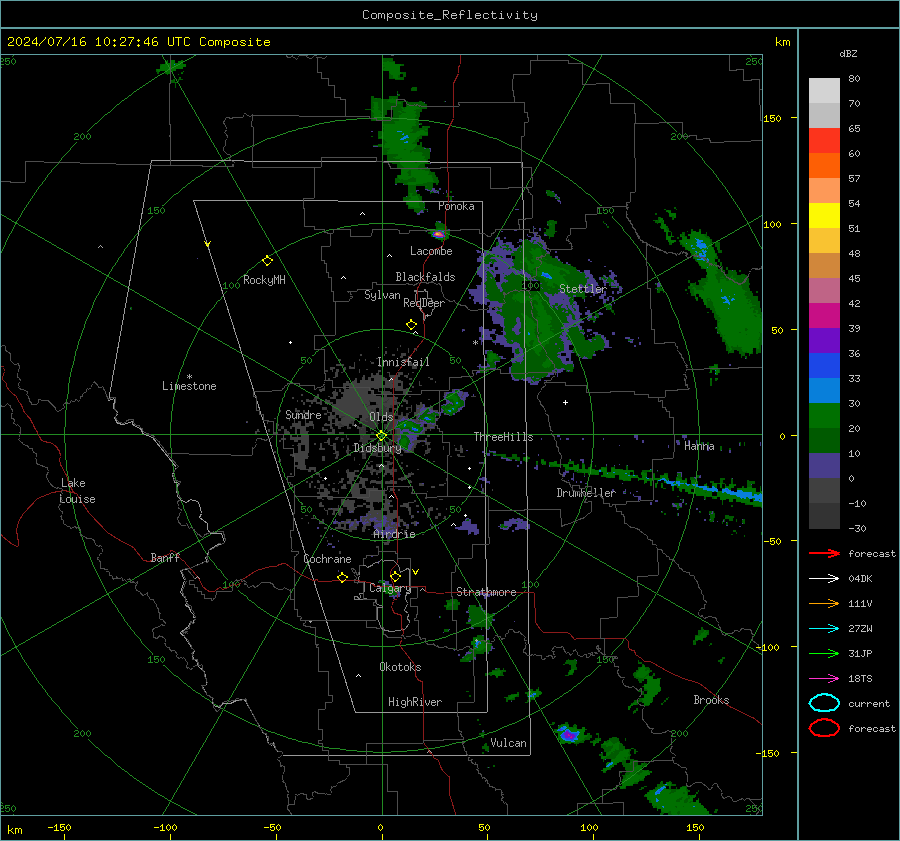Click the RedDeer city label

point(424,303)
